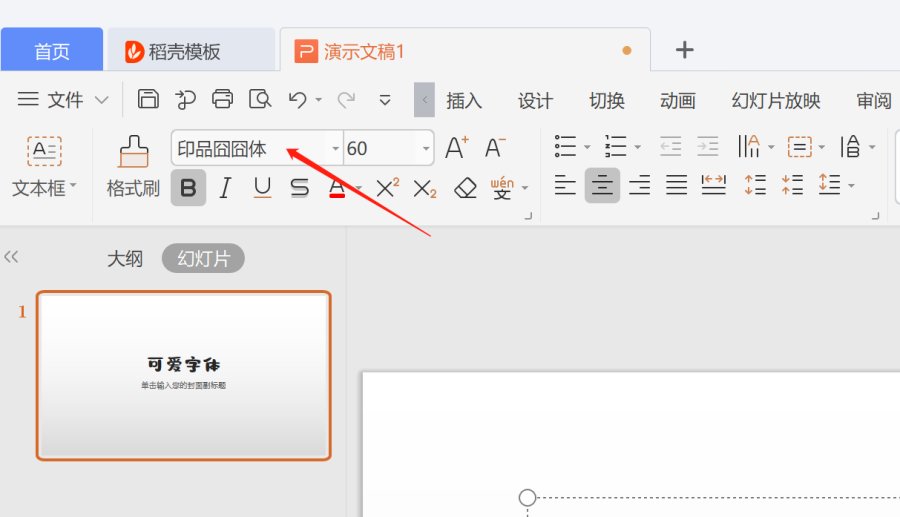Open the 文件 menu dropdown arrow

101,100
